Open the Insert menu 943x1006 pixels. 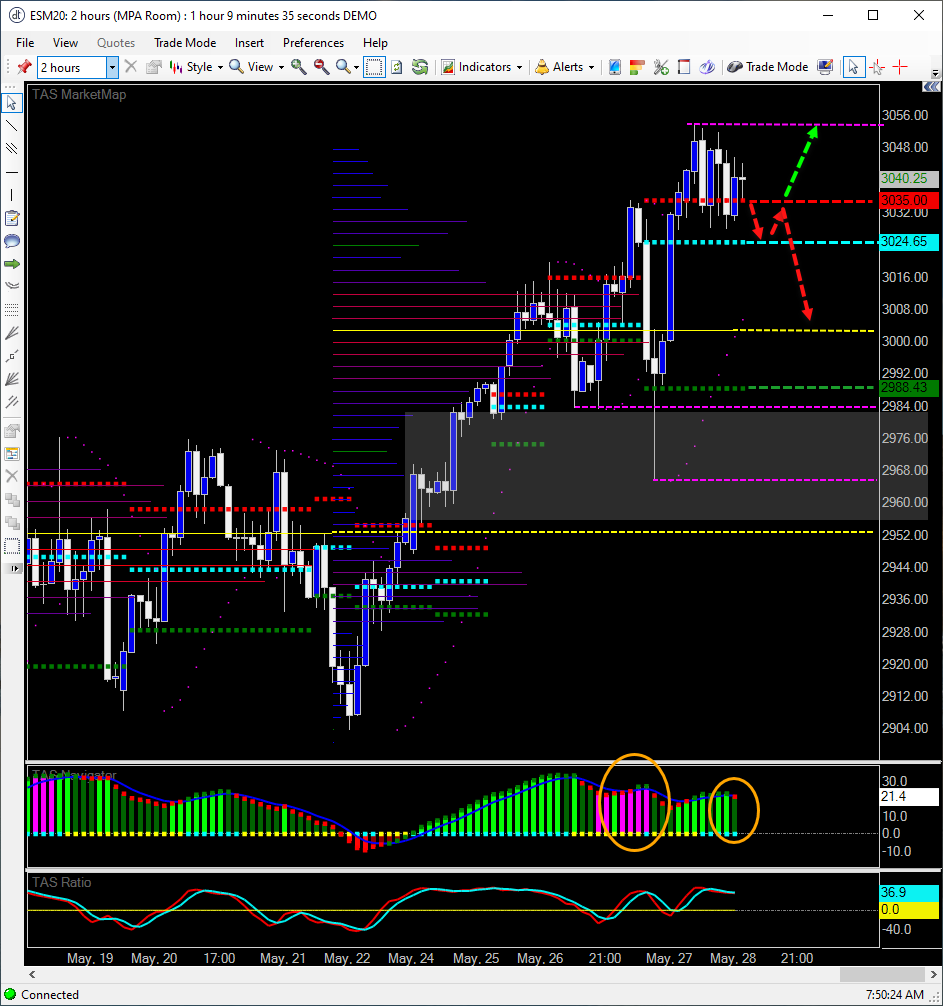(249, 43)
